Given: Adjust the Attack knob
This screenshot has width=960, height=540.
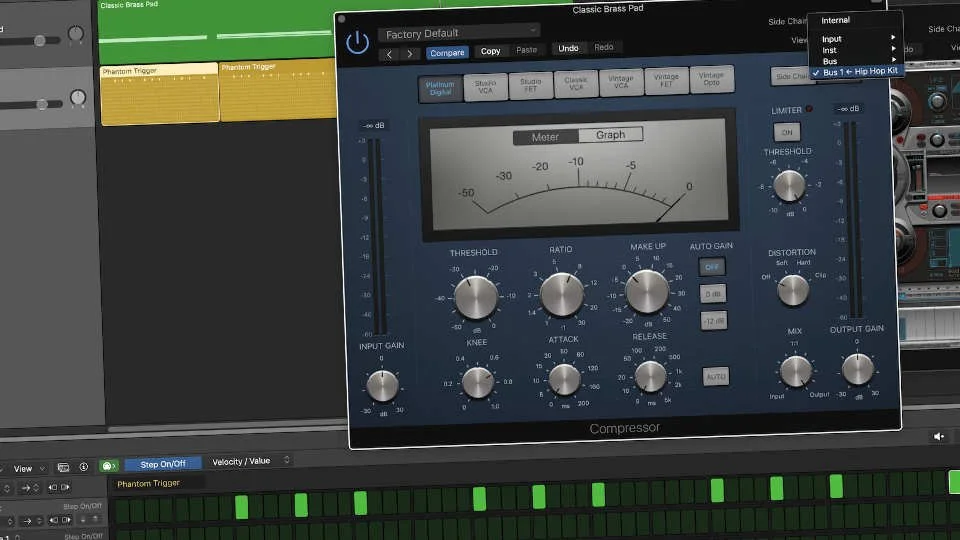Looking at the screenshot, I should coord(564,379).
